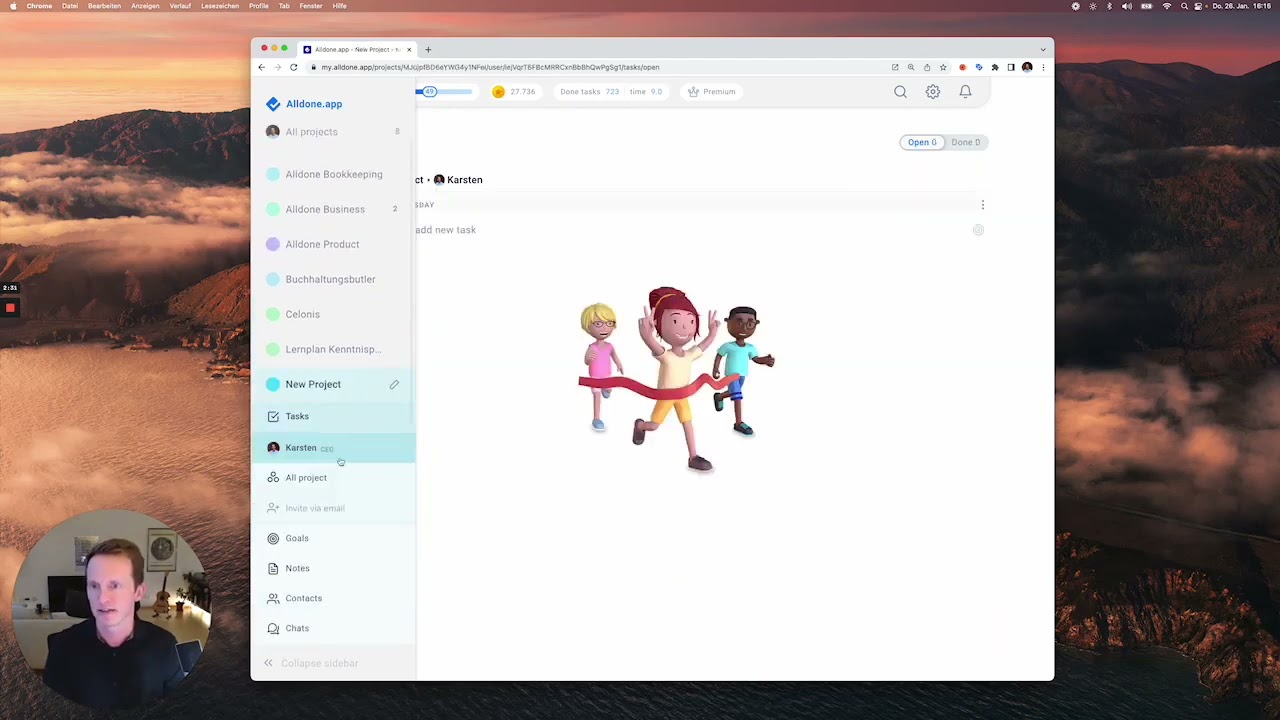Switch to the Open tasks tab
1280x720 pixels.
(922, 142)
